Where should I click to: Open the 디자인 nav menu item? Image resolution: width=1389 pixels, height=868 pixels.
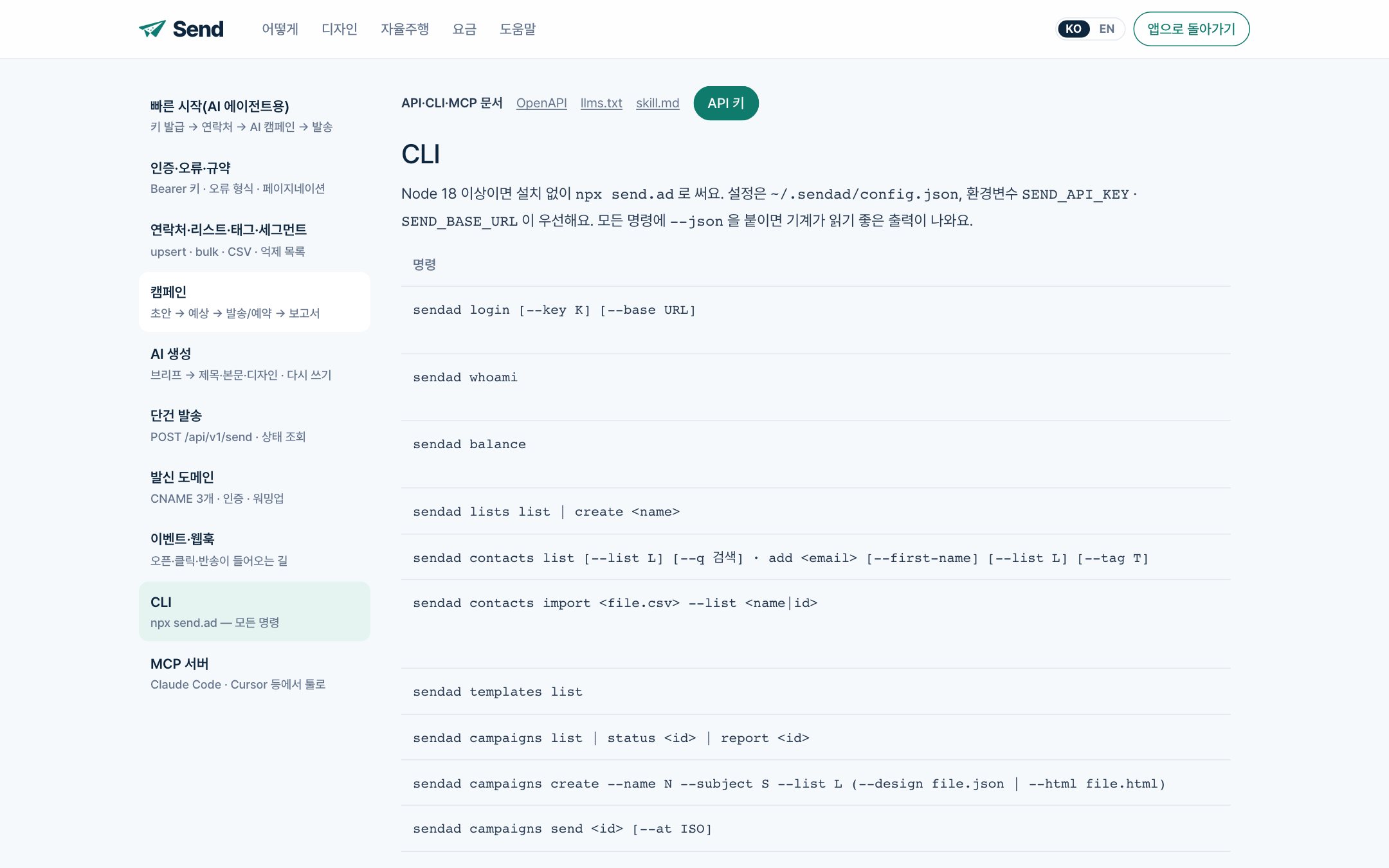339,29
